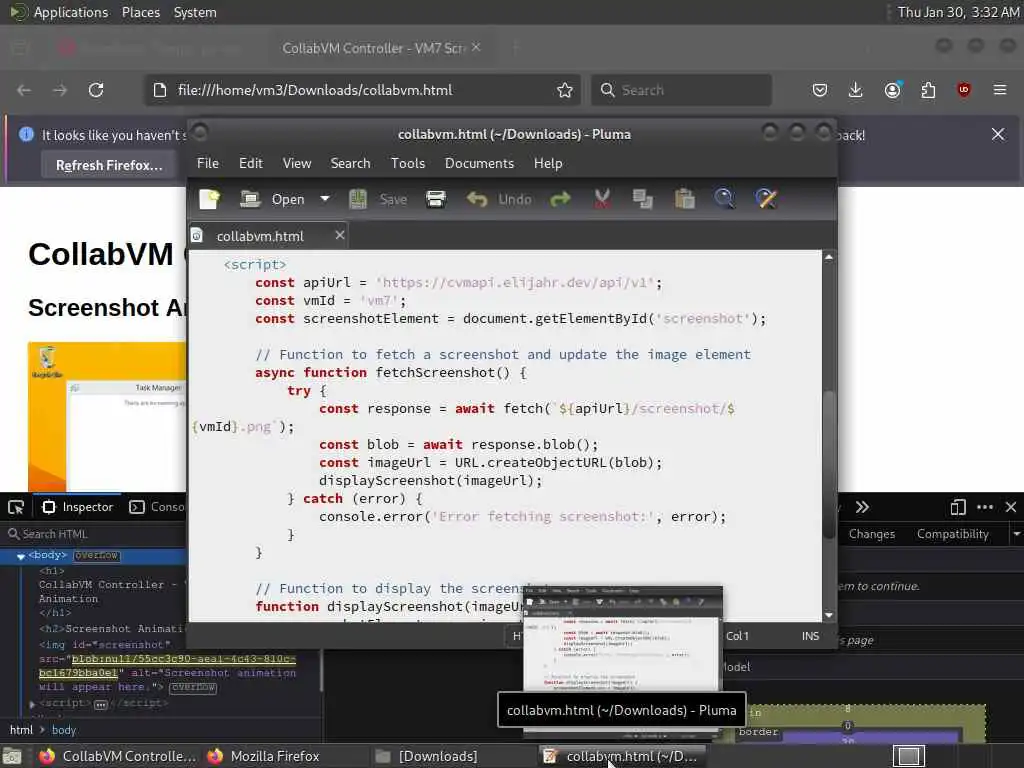Open the View menu in Pluma

pos(296,163)
